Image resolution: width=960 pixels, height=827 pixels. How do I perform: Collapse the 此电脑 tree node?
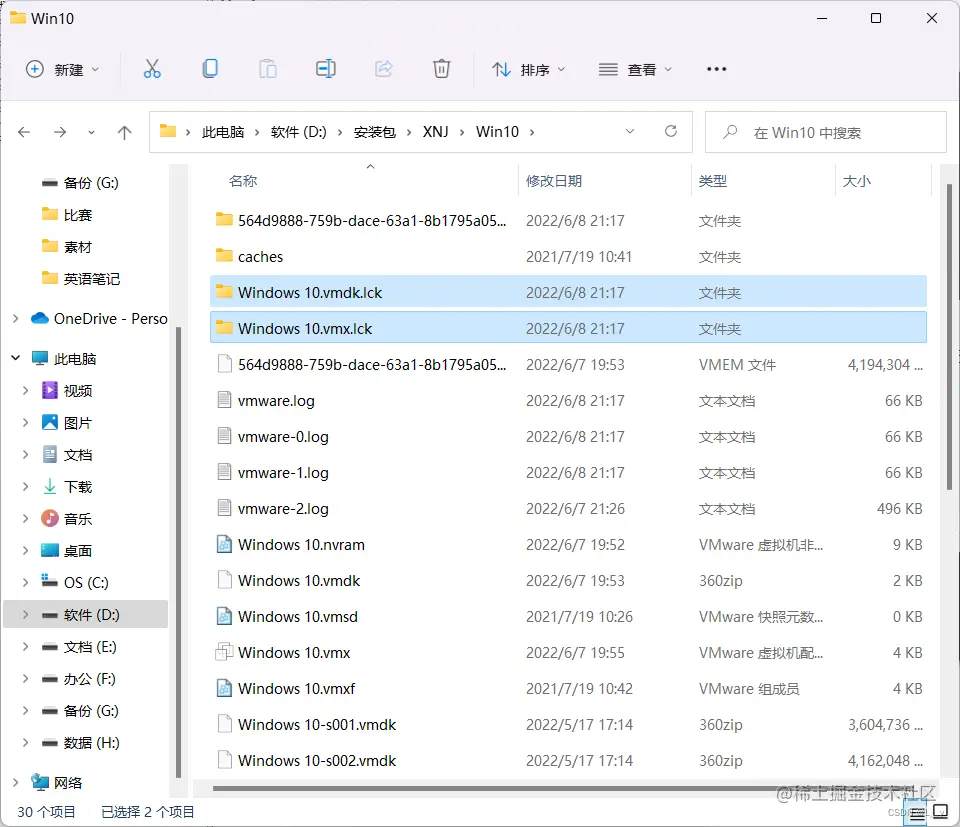coord(15,358)
